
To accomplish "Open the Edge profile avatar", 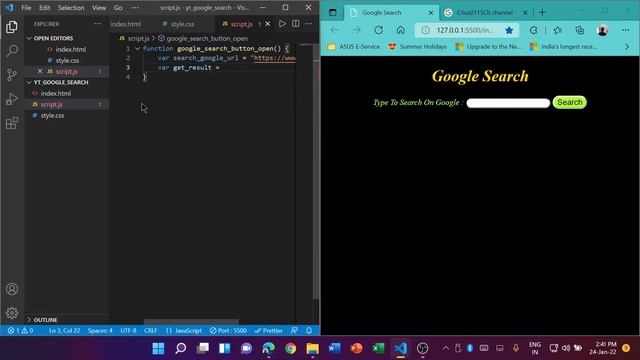I will [x=602, y=30].
